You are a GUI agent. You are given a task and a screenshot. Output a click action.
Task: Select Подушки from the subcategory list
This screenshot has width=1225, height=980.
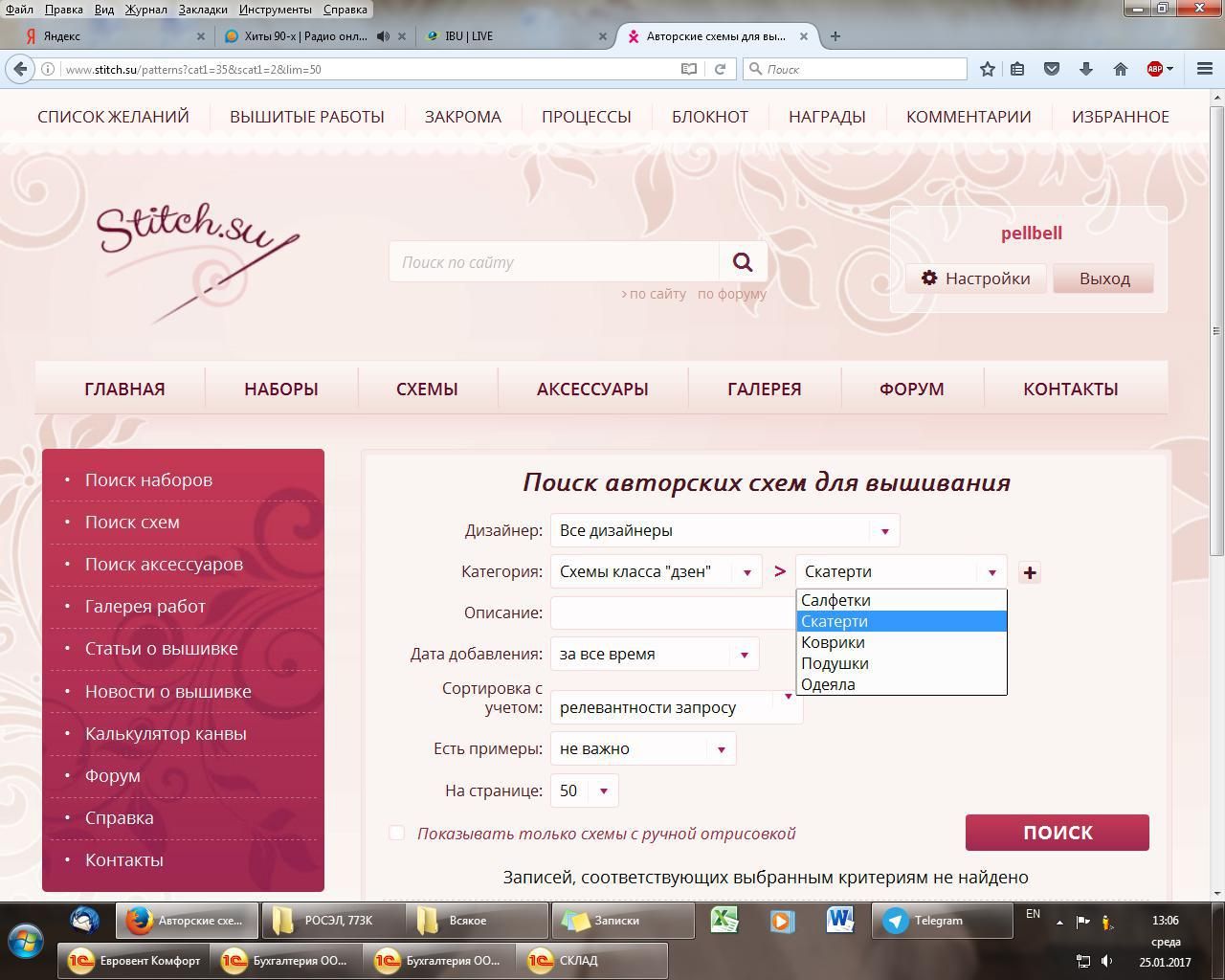[x=835, y=663]
